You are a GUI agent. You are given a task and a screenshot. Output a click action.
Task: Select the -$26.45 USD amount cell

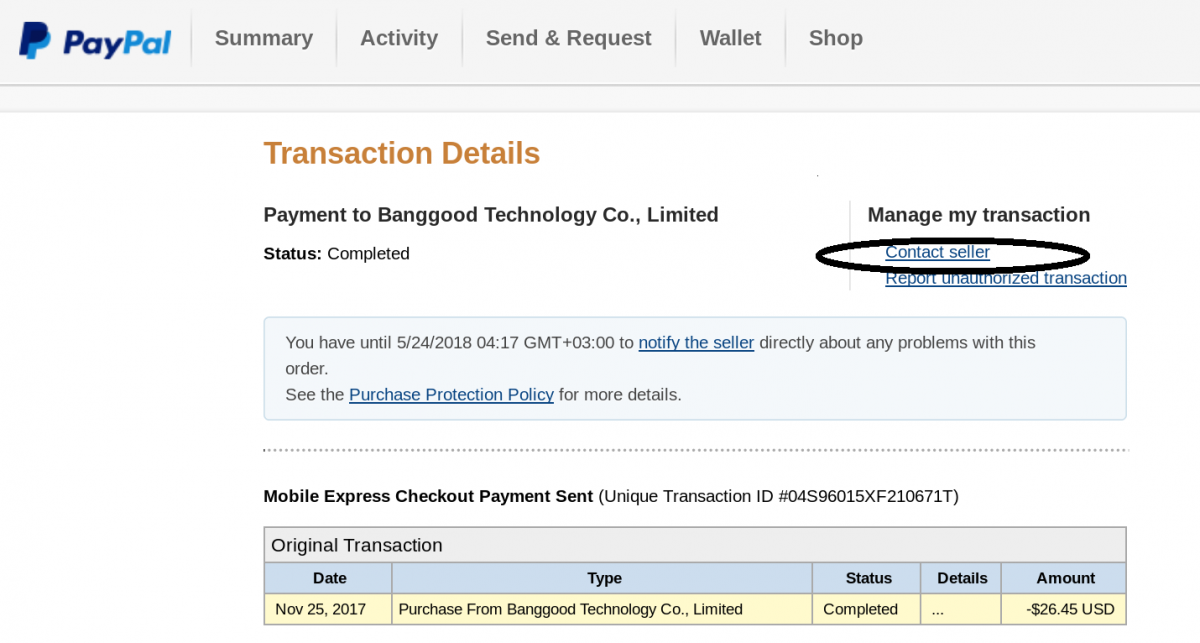[1064, 609]
